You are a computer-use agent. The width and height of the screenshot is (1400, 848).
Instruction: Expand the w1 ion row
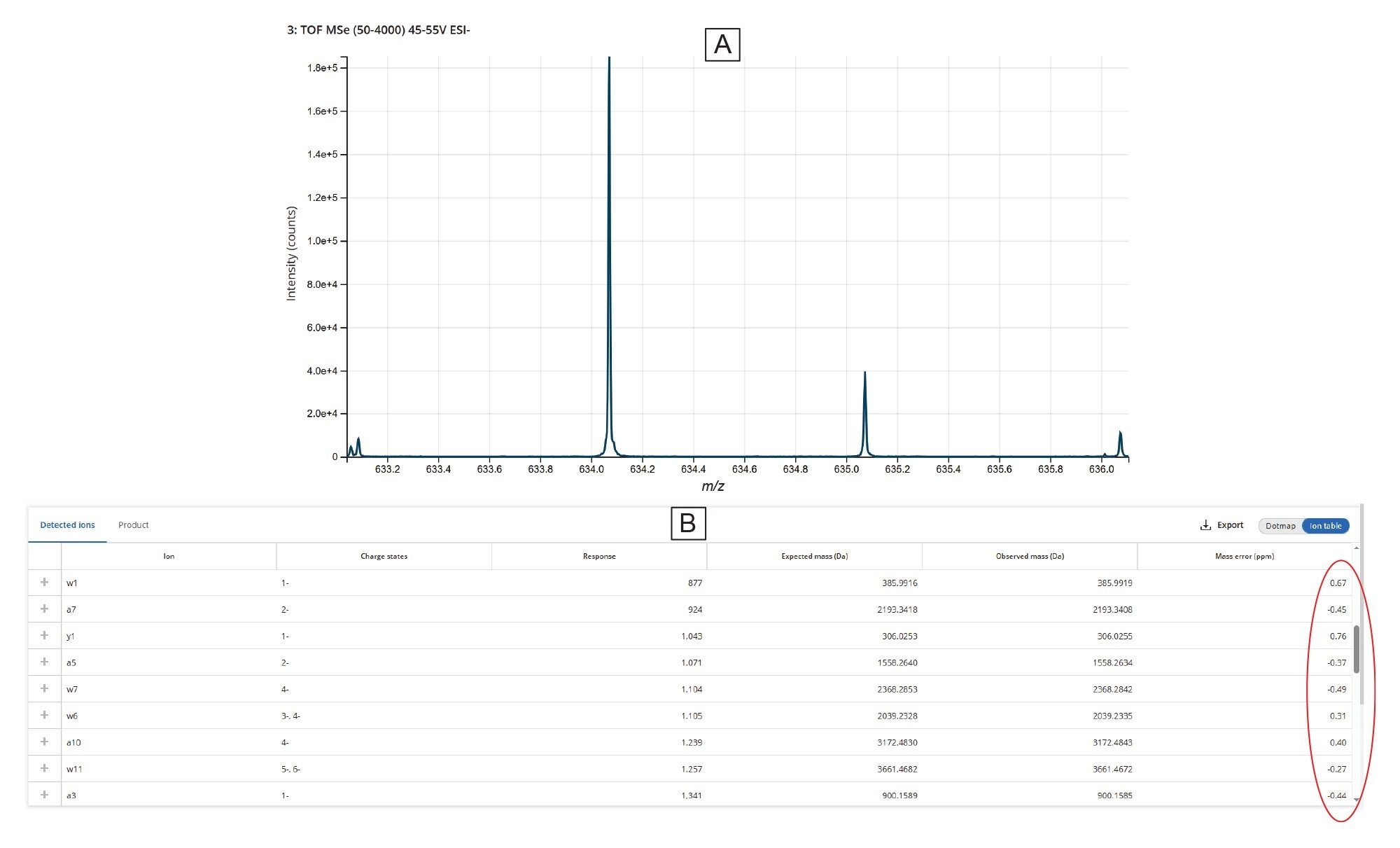coord(44,582)
